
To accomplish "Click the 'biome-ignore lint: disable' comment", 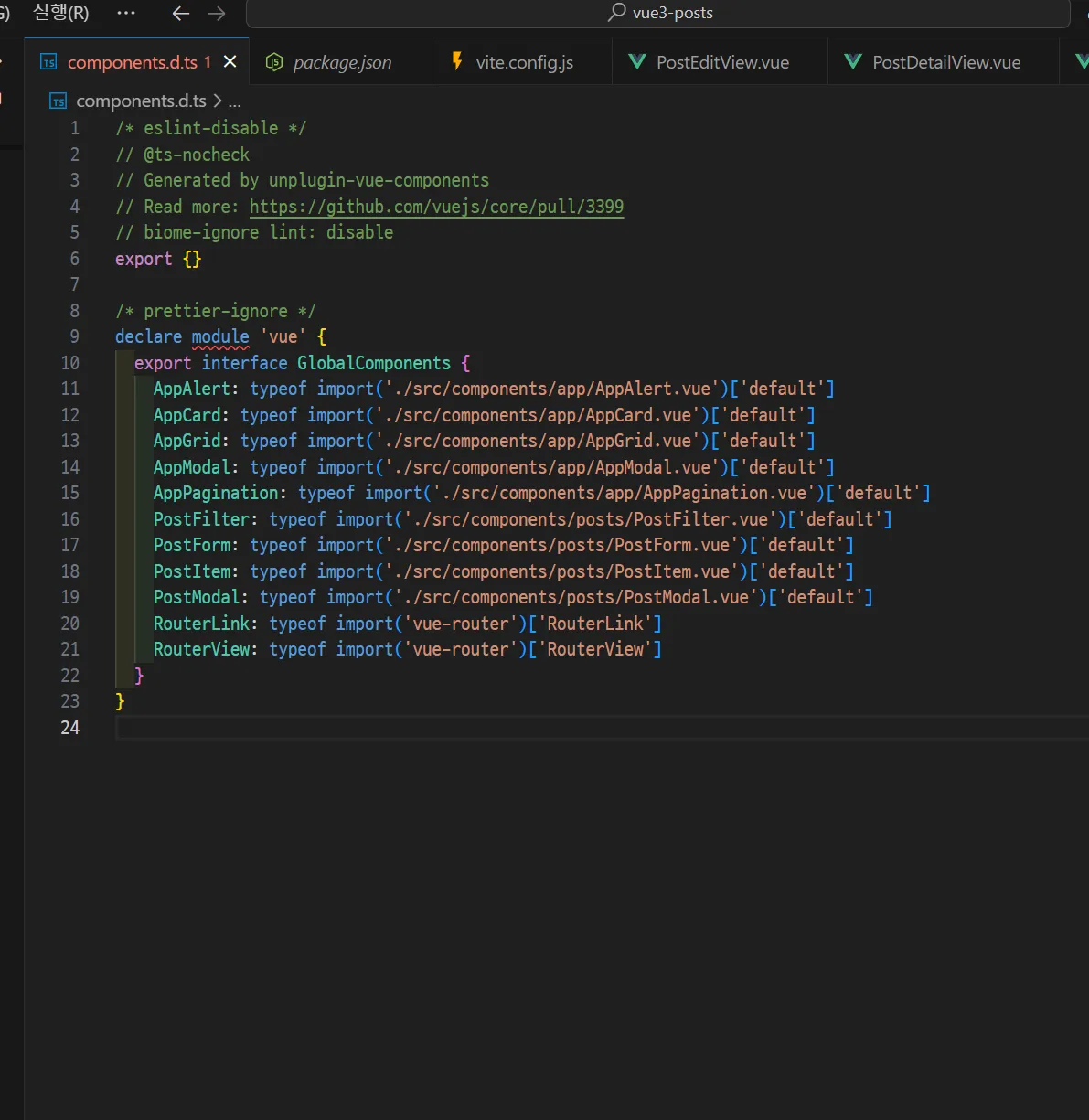I will pyautogui.click(x=254, y=232).
